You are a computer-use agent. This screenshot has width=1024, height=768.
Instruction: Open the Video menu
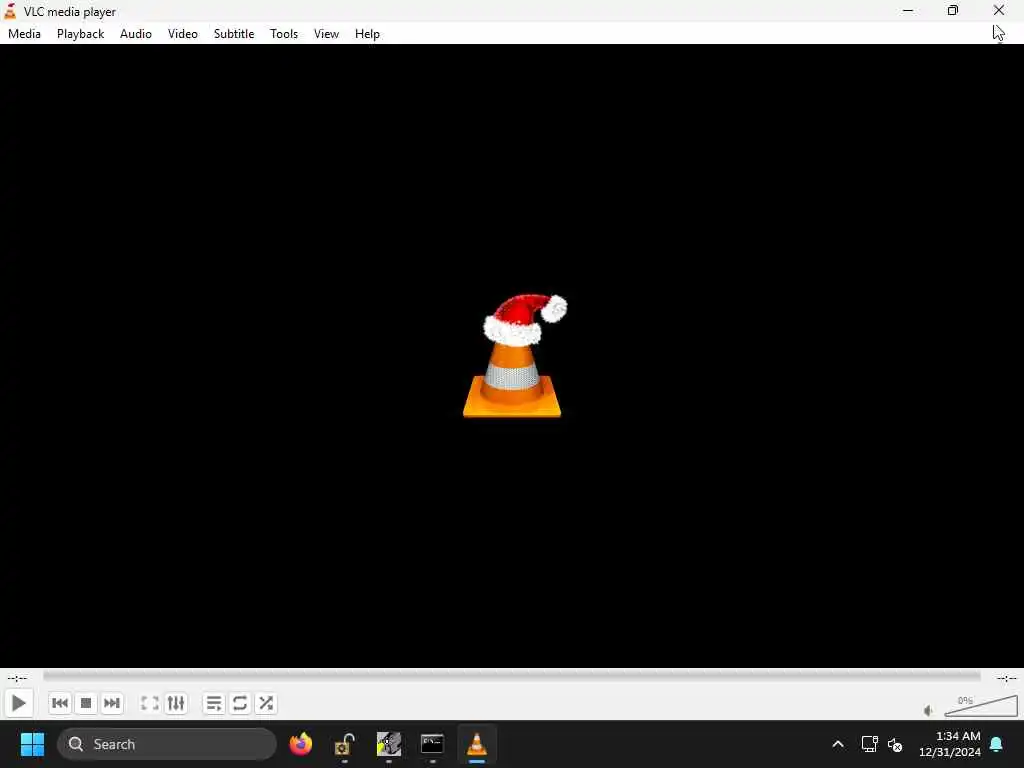tap(183, 34)
